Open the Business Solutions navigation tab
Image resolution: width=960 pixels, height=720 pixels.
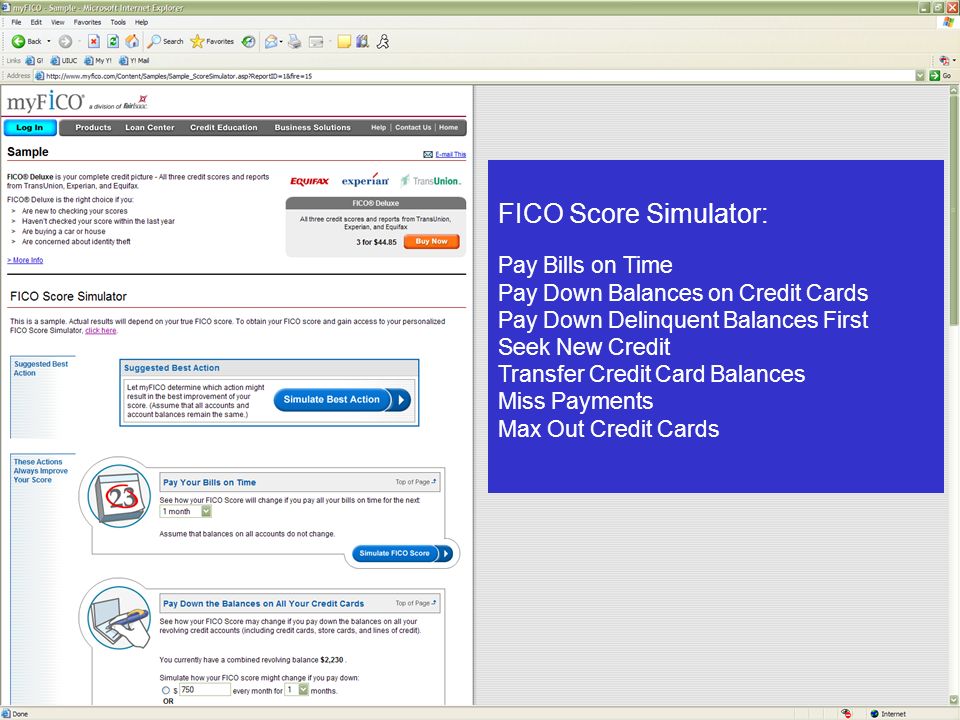[312, 127]
